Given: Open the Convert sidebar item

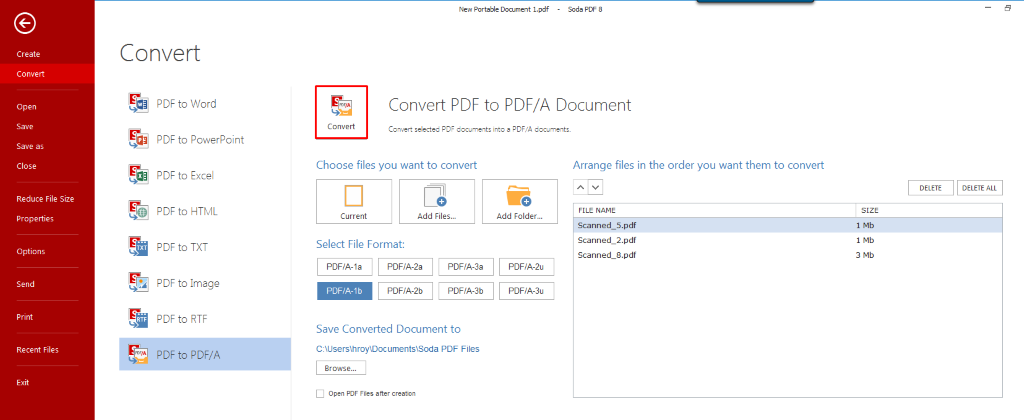Looking at the screenshot, I should point(47,74).
